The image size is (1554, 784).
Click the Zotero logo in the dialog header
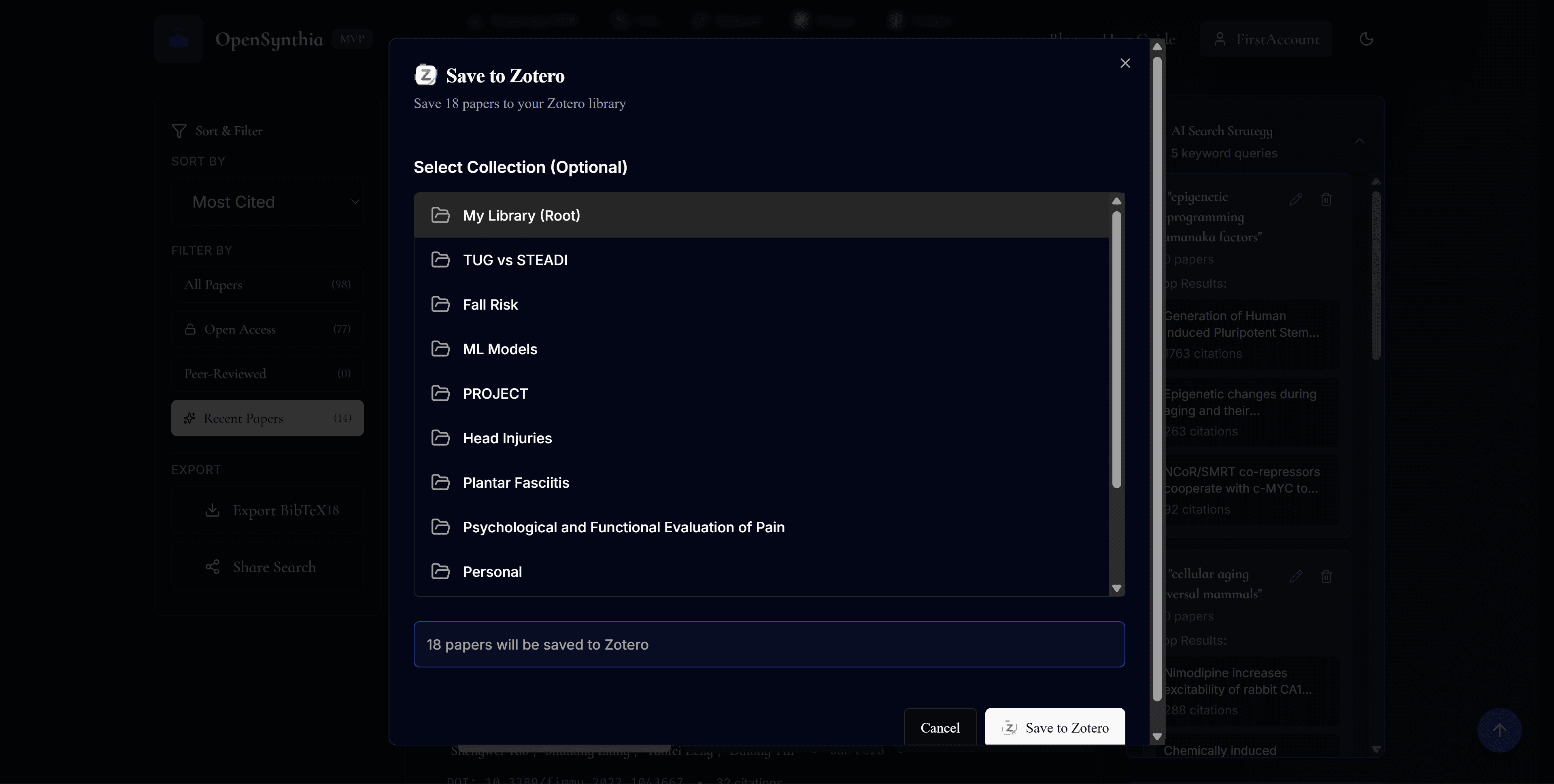point(426,75)
